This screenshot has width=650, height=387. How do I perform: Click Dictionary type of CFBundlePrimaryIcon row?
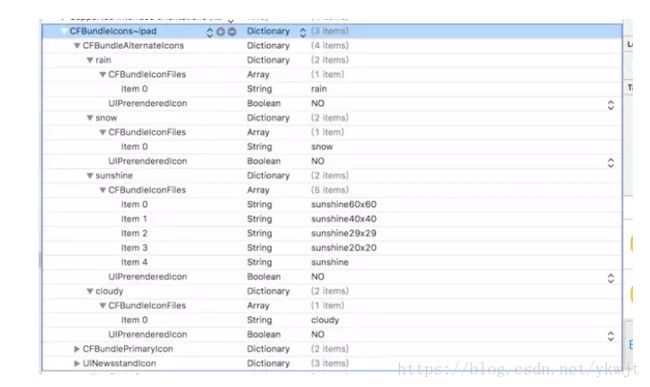(268, 349)
